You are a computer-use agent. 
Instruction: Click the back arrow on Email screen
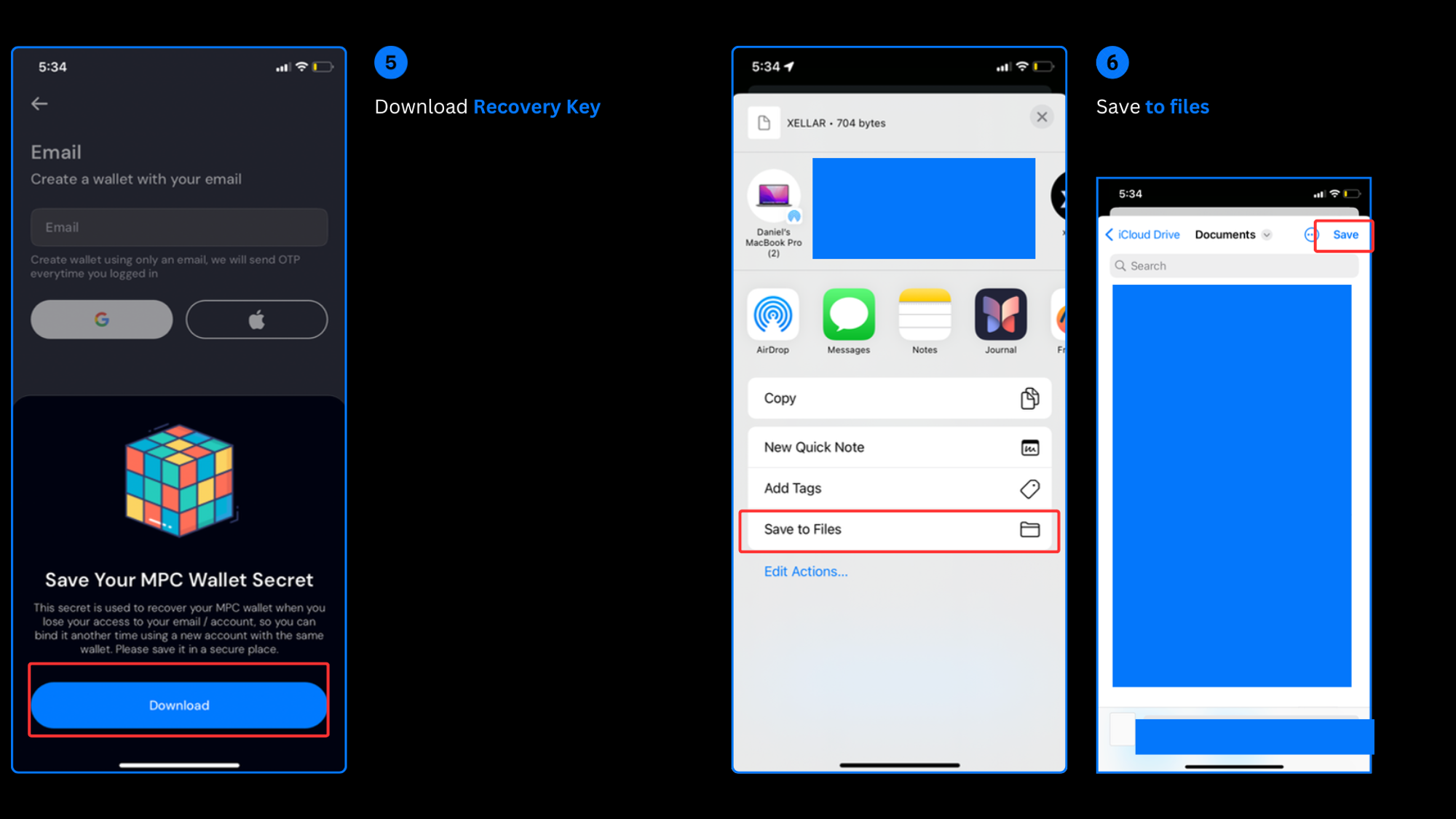pos(40,104)
